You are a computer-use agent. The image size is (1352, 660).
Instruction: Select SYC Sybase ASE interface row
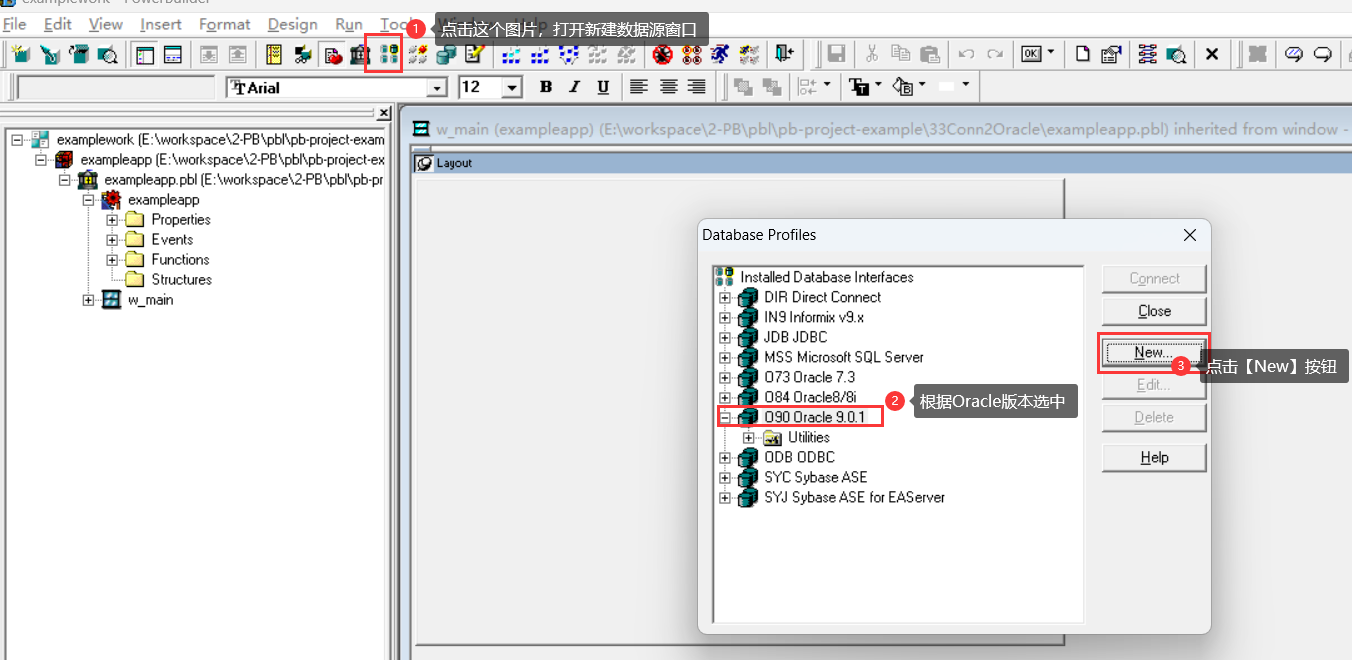pos(815,477)
